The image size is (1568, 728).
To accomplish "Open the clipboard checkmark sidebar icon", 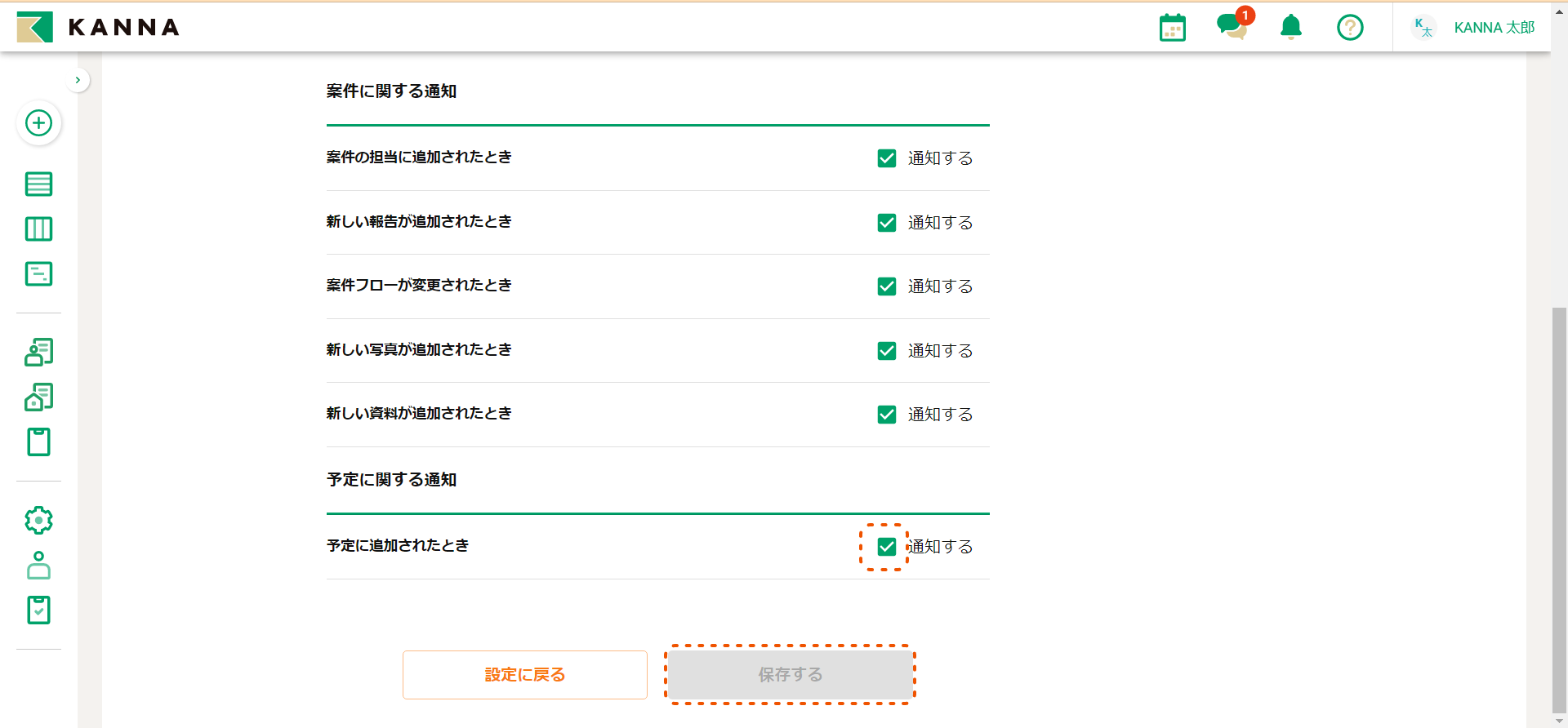I will coord(38,610).
